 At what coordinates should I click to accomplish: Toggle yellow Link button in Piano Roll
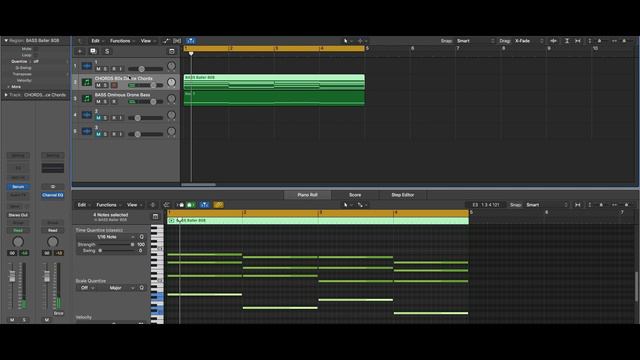(x=218, y=205)
